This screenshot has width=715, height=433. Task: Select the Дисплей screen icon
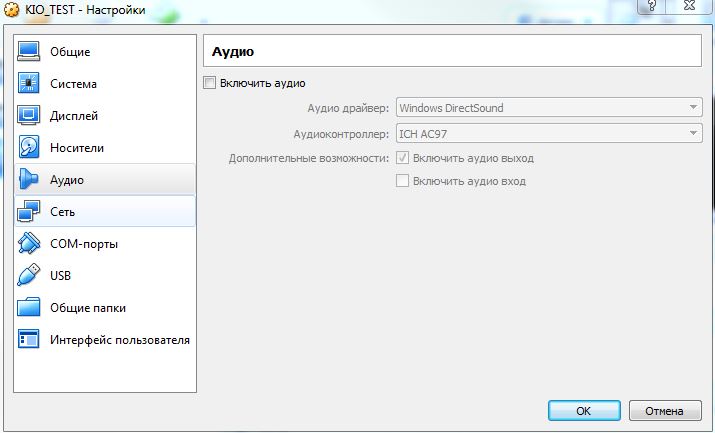(x=29, y=116)
